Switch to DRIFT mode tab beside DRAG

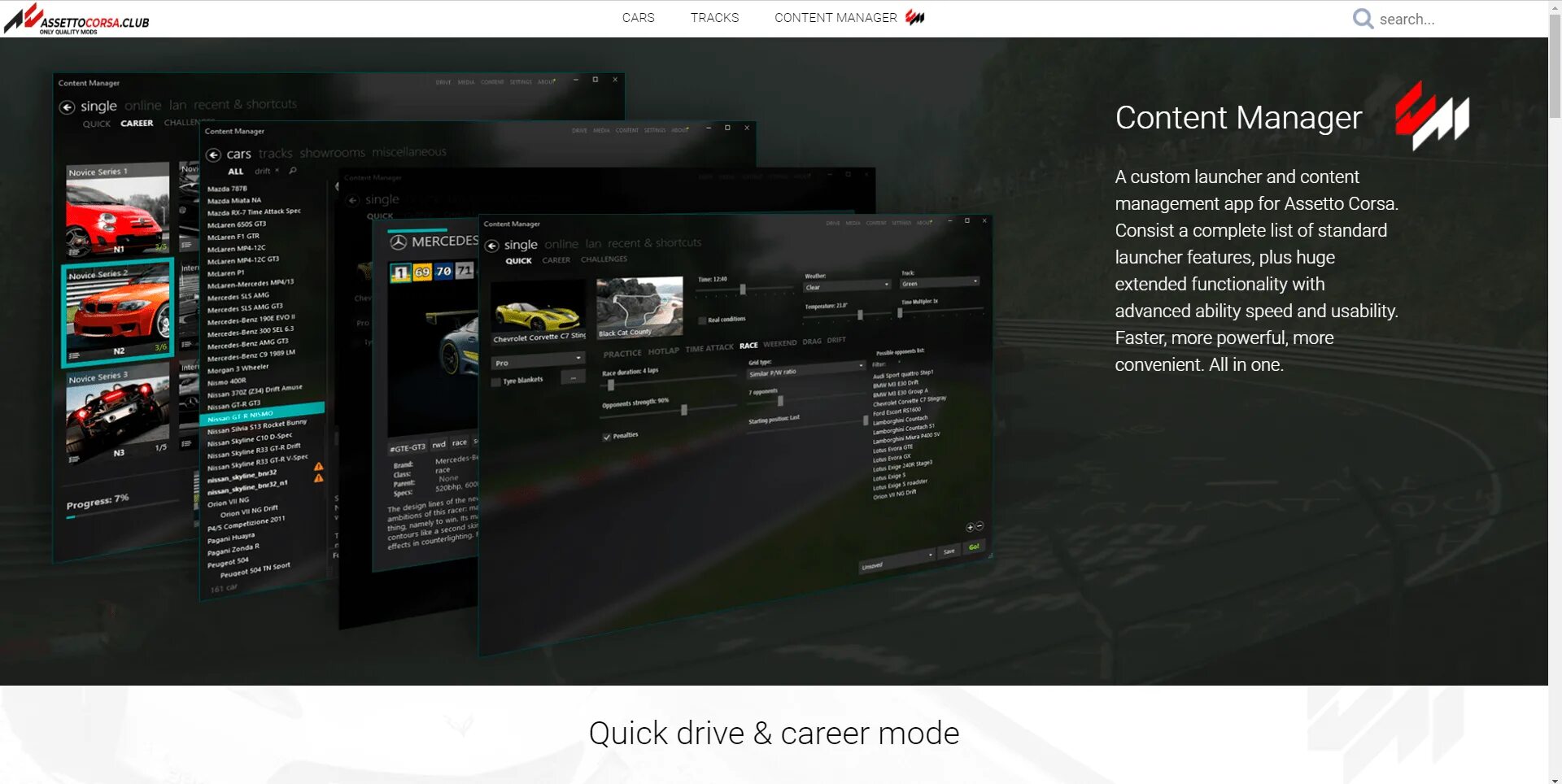coord(837,340)
